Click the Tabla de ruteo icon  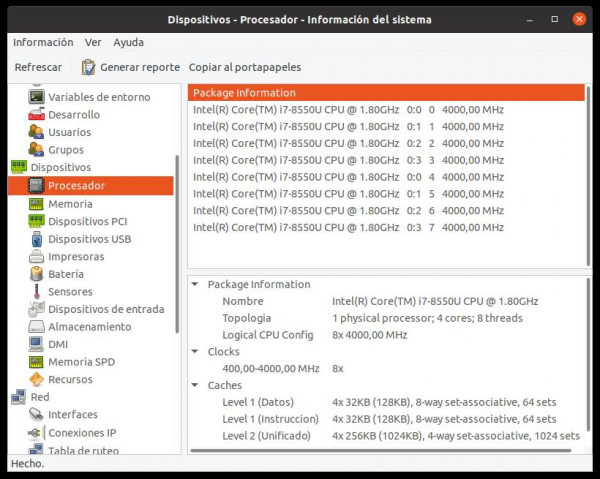click(x=36, y=449)
